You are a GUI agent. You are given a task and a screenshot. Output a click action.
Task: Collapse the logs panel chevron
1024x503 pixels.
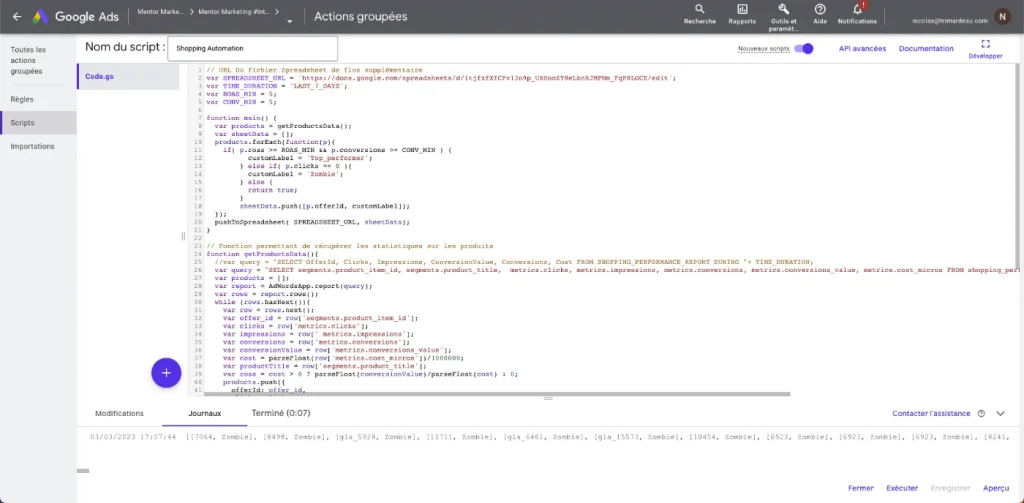1000,414
